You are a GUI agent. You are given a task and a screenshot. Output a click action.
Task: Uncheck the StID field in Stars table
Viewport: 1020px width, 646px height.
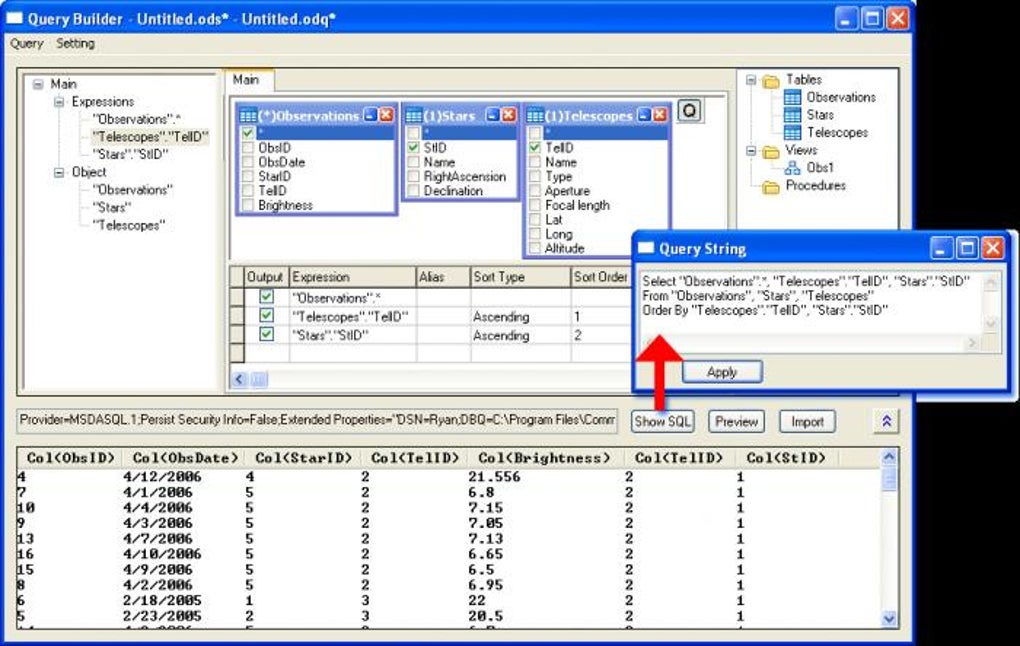tap(413, 148)
